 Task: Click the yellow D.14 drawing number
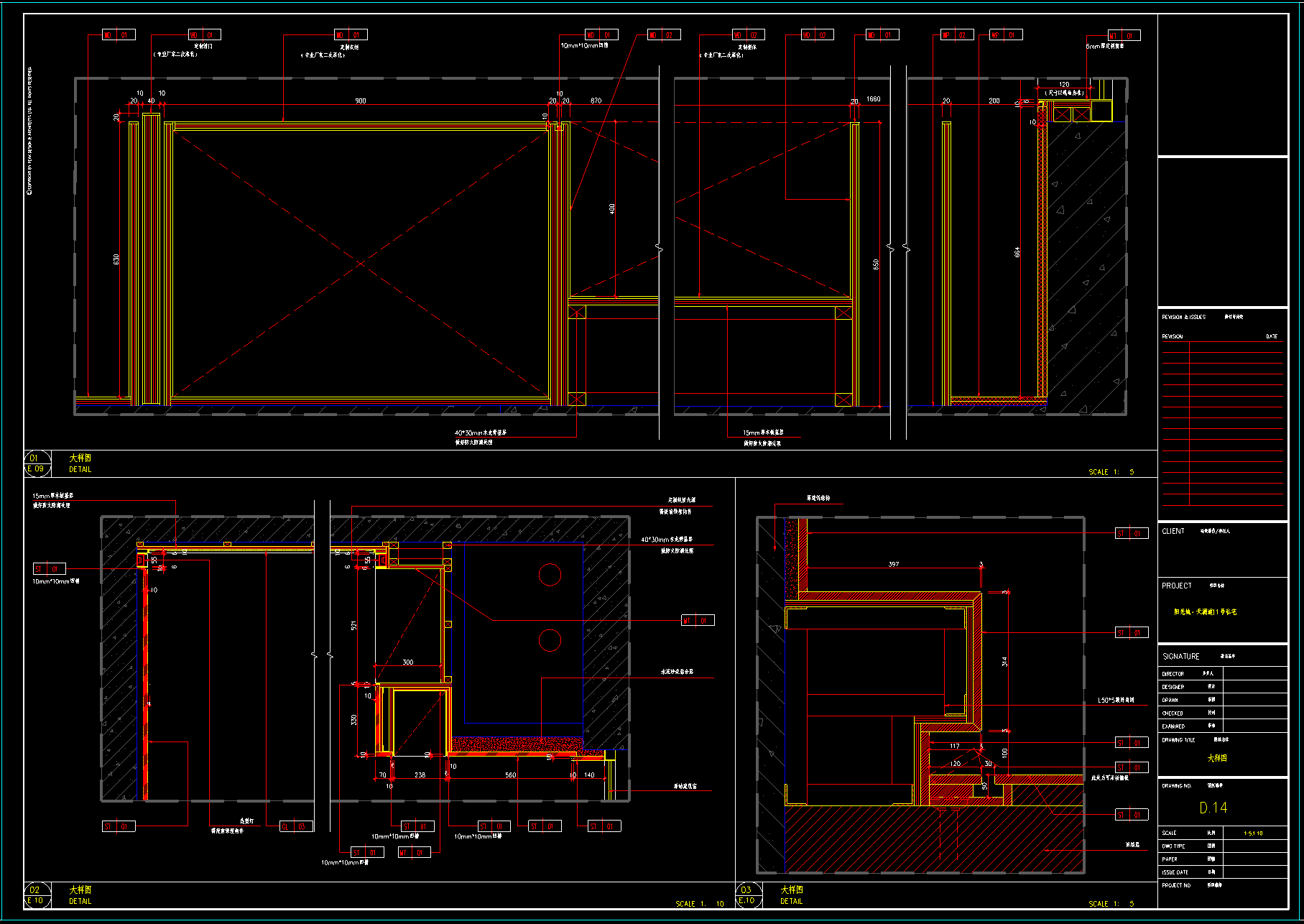point(1213,808)
